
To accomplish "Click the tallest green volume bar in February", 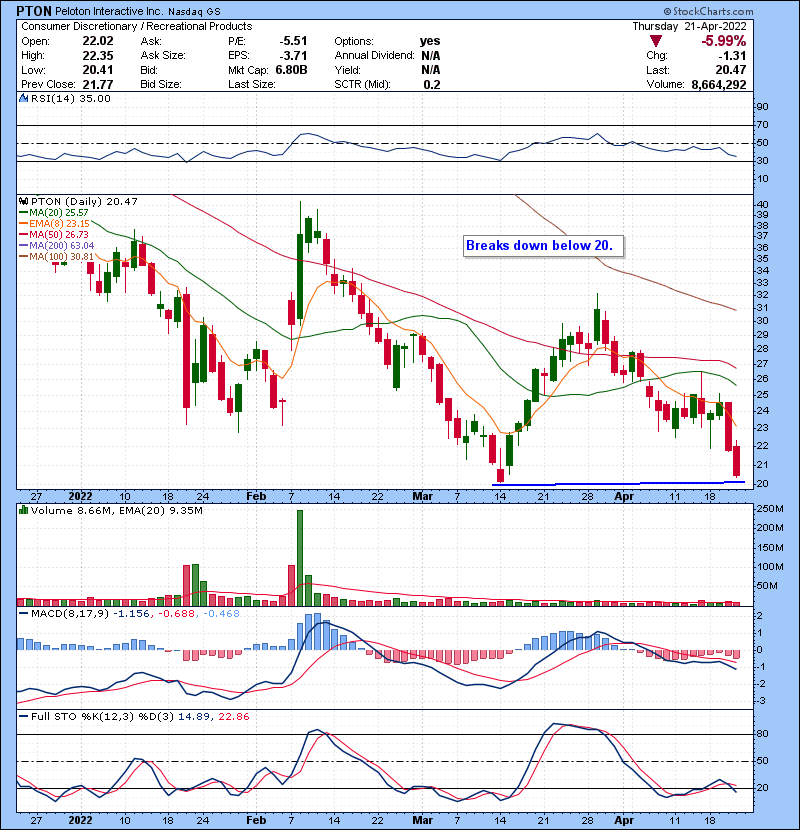I will pyautogui.click(x=300, y=558).
